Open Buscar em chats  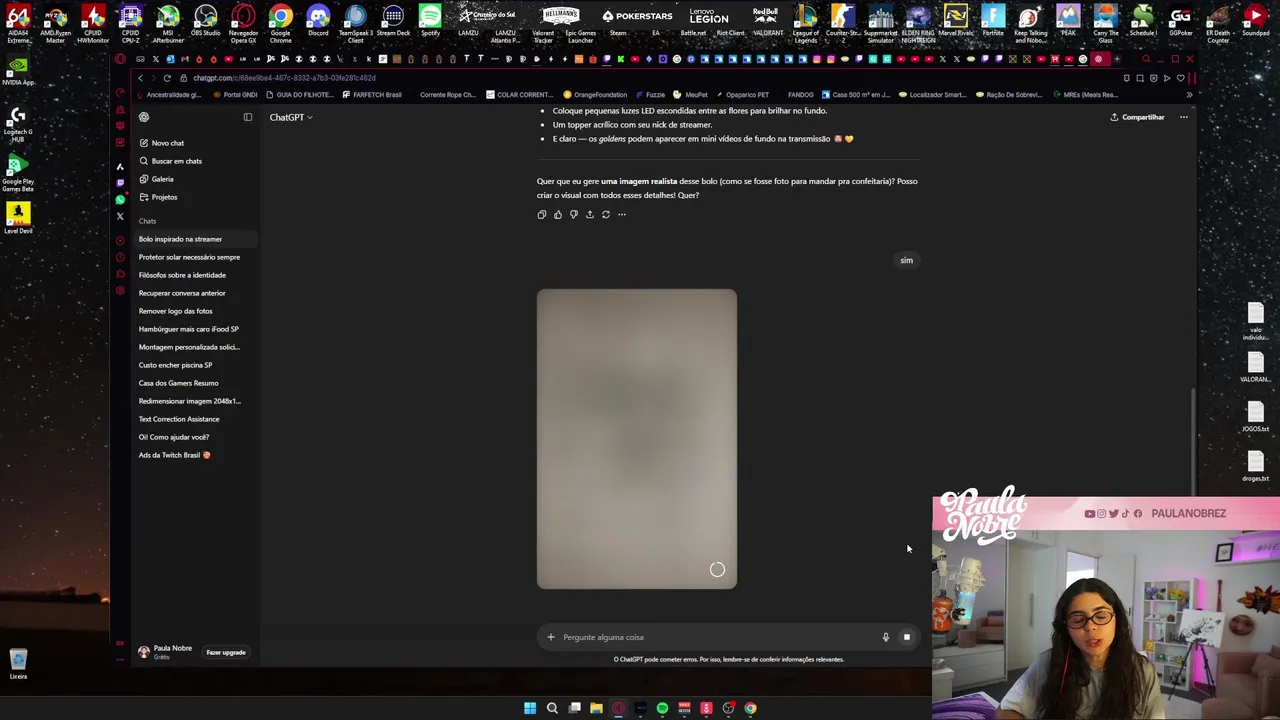pos(170,161)
